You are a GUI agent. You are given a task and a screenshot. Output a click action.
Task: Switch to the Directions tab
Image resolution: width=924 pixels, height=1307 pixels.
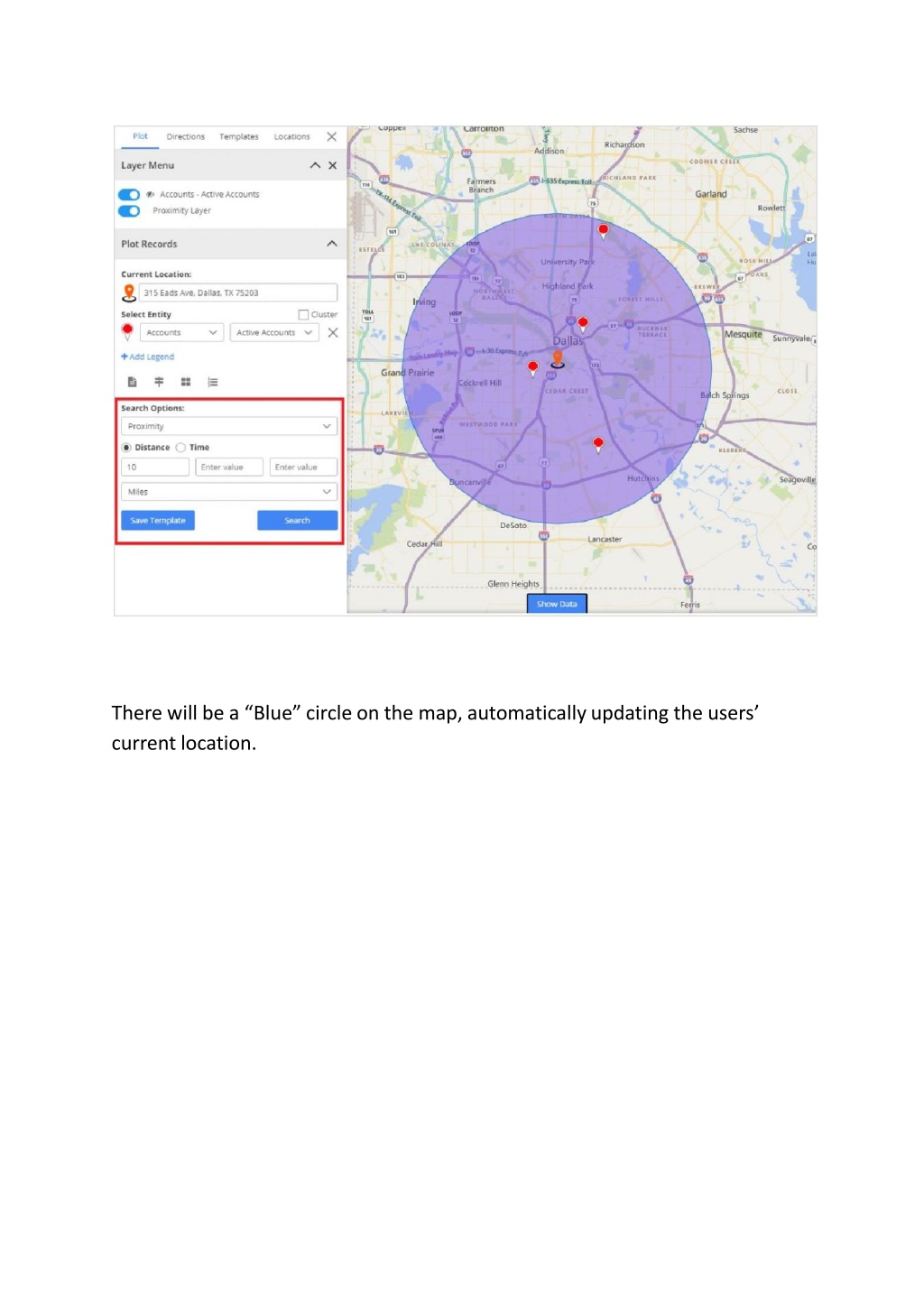click(x=186, y=137)
